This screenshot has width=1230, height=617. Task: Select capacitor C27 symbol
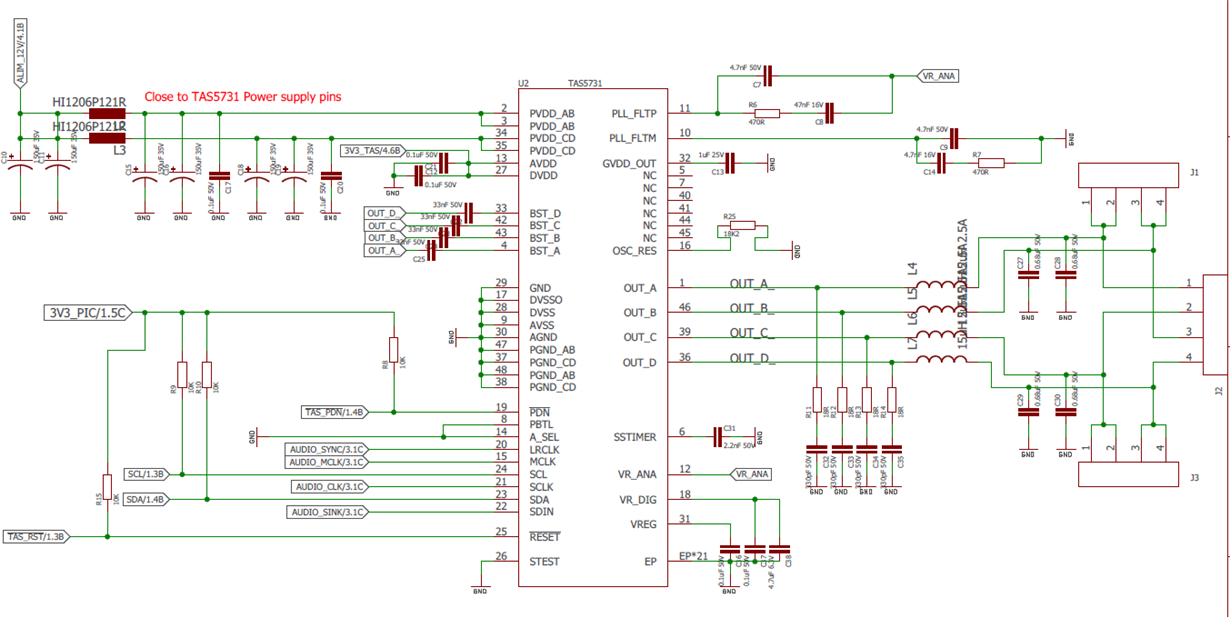(x=1028, y=276)
